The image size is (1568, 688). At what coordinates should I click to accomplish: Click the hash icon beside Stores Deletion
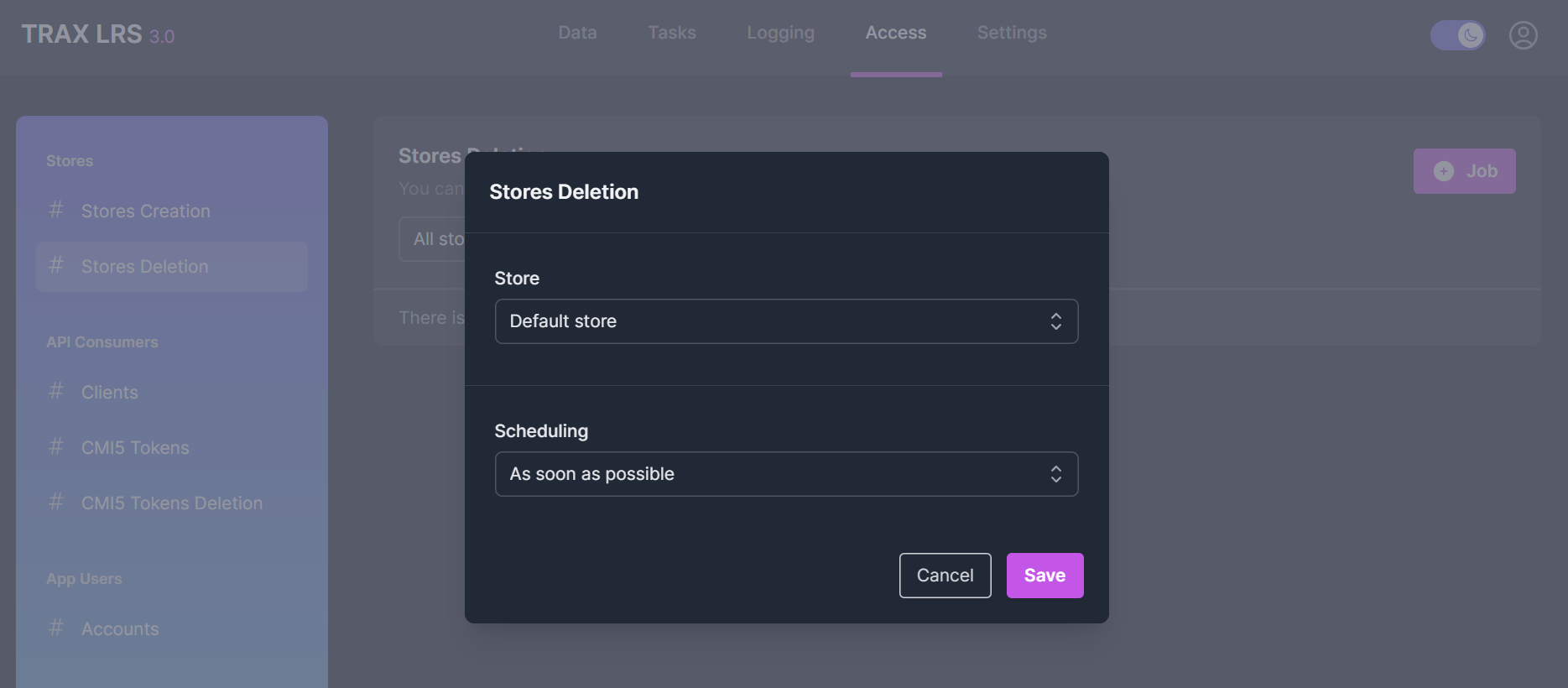[x=56, y=266]
